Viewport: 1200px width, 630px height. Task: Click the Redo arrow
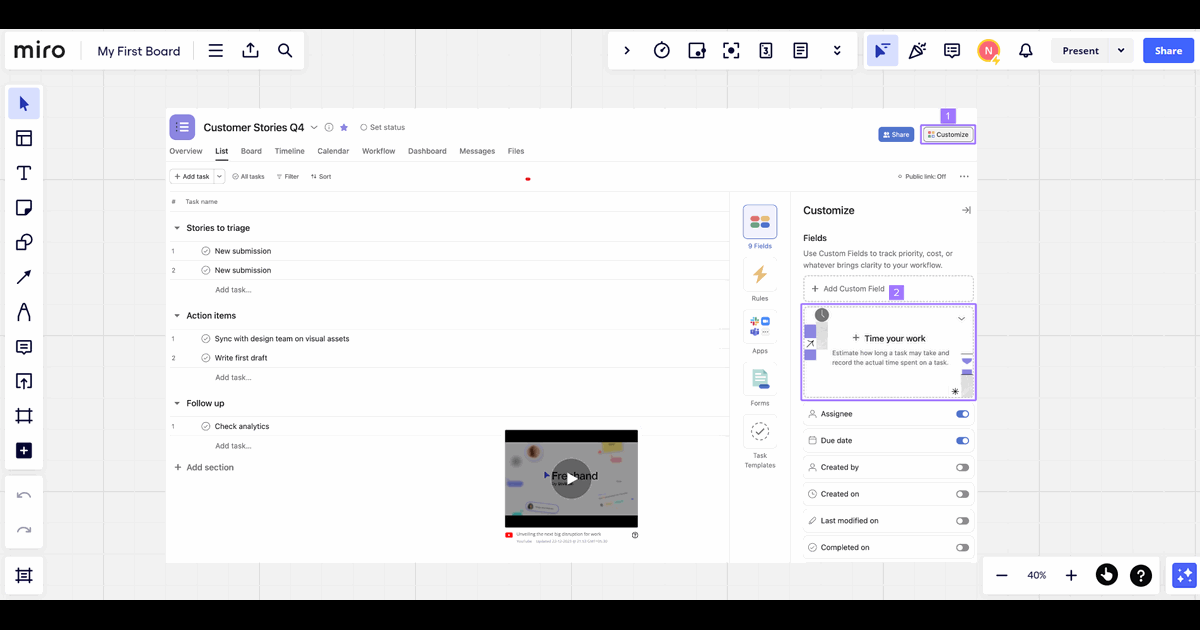coord(24,530)
